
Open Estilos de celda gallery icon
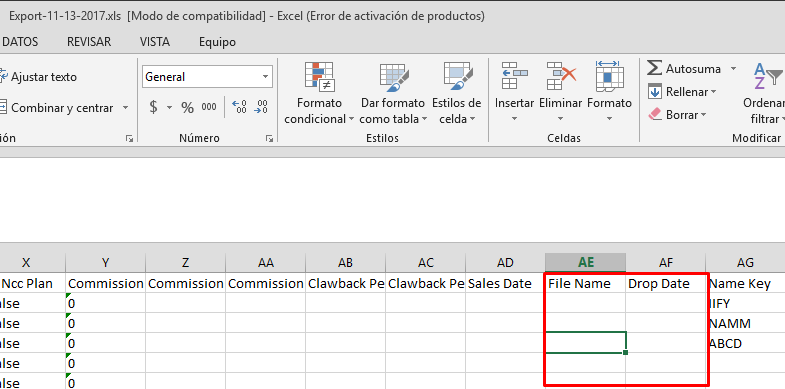click(x=458, y=77)
